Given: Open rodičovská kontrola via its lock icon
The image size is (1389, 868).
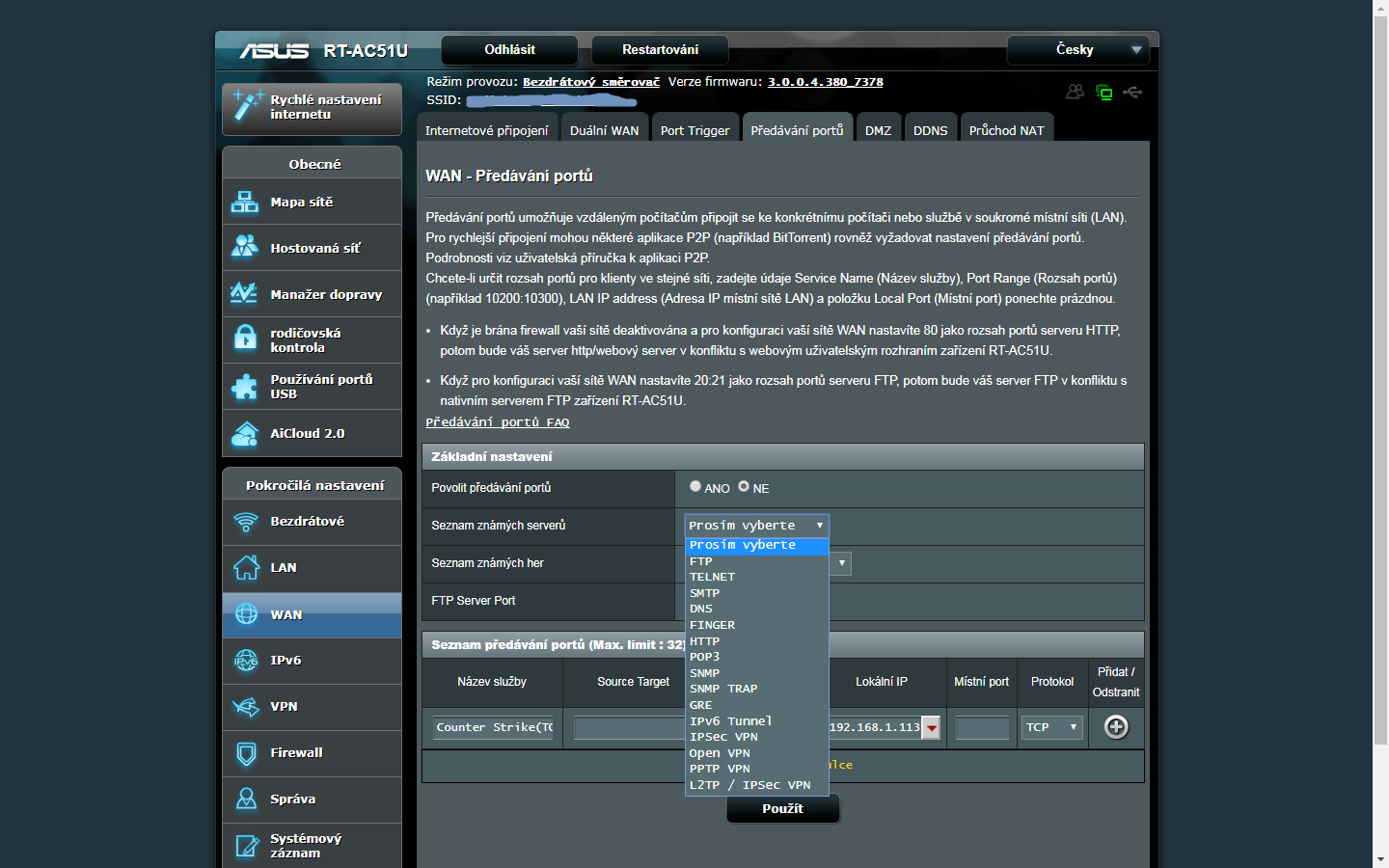Looking at the screenshot, I should click(x=245, y=340).
